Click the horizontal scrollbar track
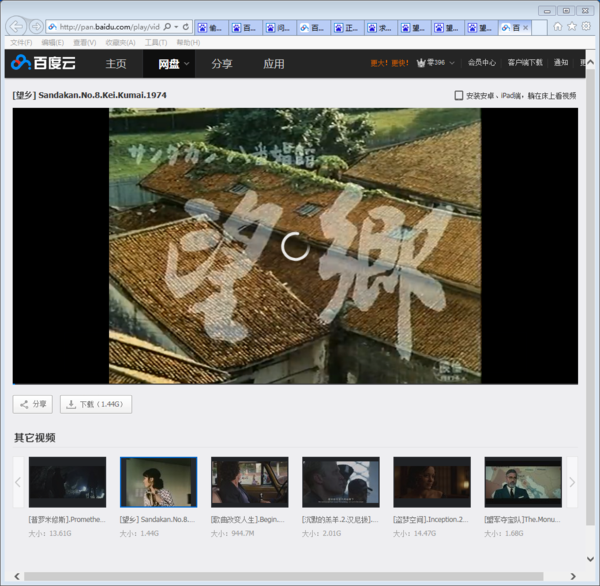 click(x=284, y=576)
